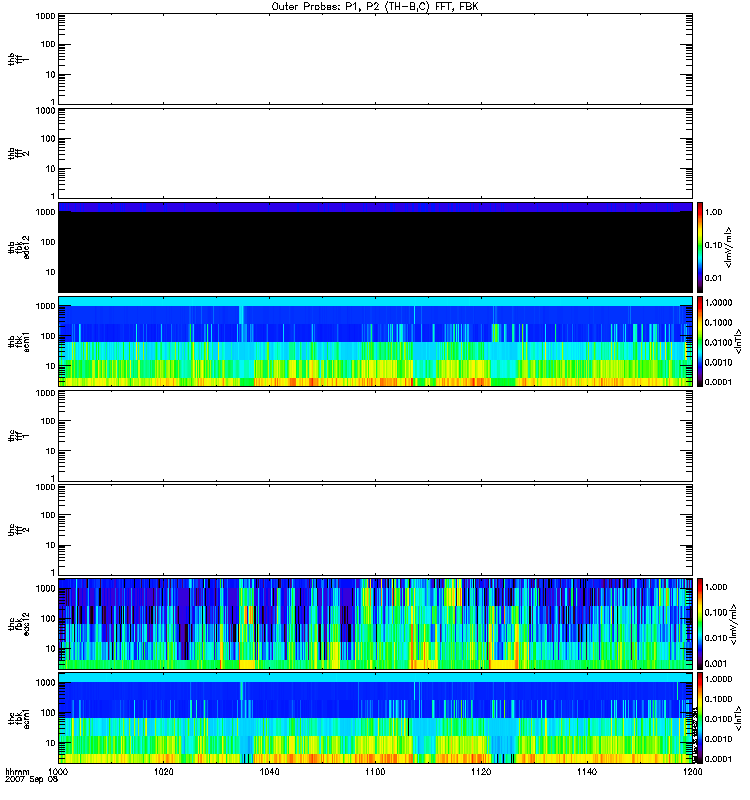This screenshot has width=750, height=800.
Task: Click the '1020' time label on the bottom axis
Action: (164, 772)
